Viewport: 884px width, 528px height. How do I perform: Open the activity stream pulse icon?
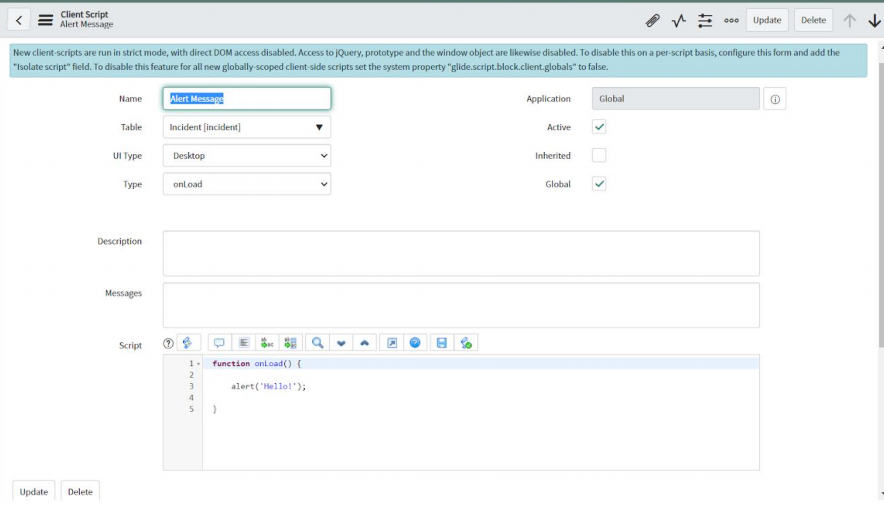pos(679,21)
